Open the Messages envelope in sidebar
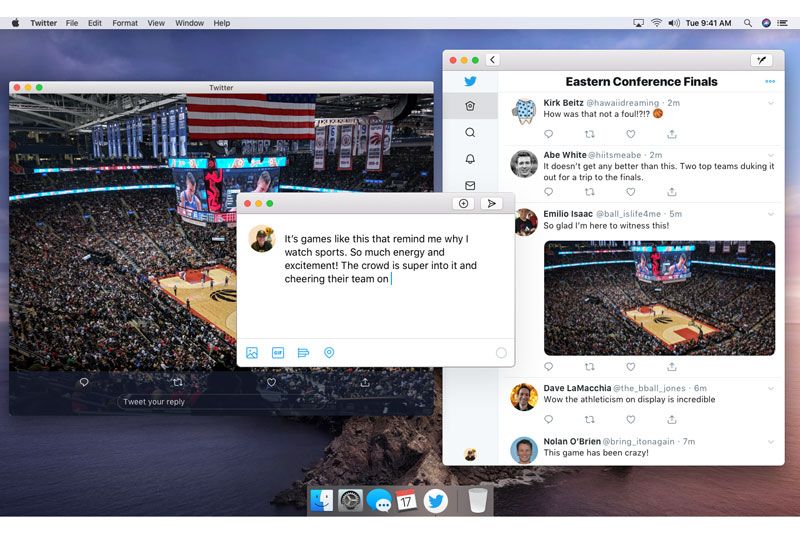Image resolution: width=800 pixels, height=533 pixels. pos(470,186)
